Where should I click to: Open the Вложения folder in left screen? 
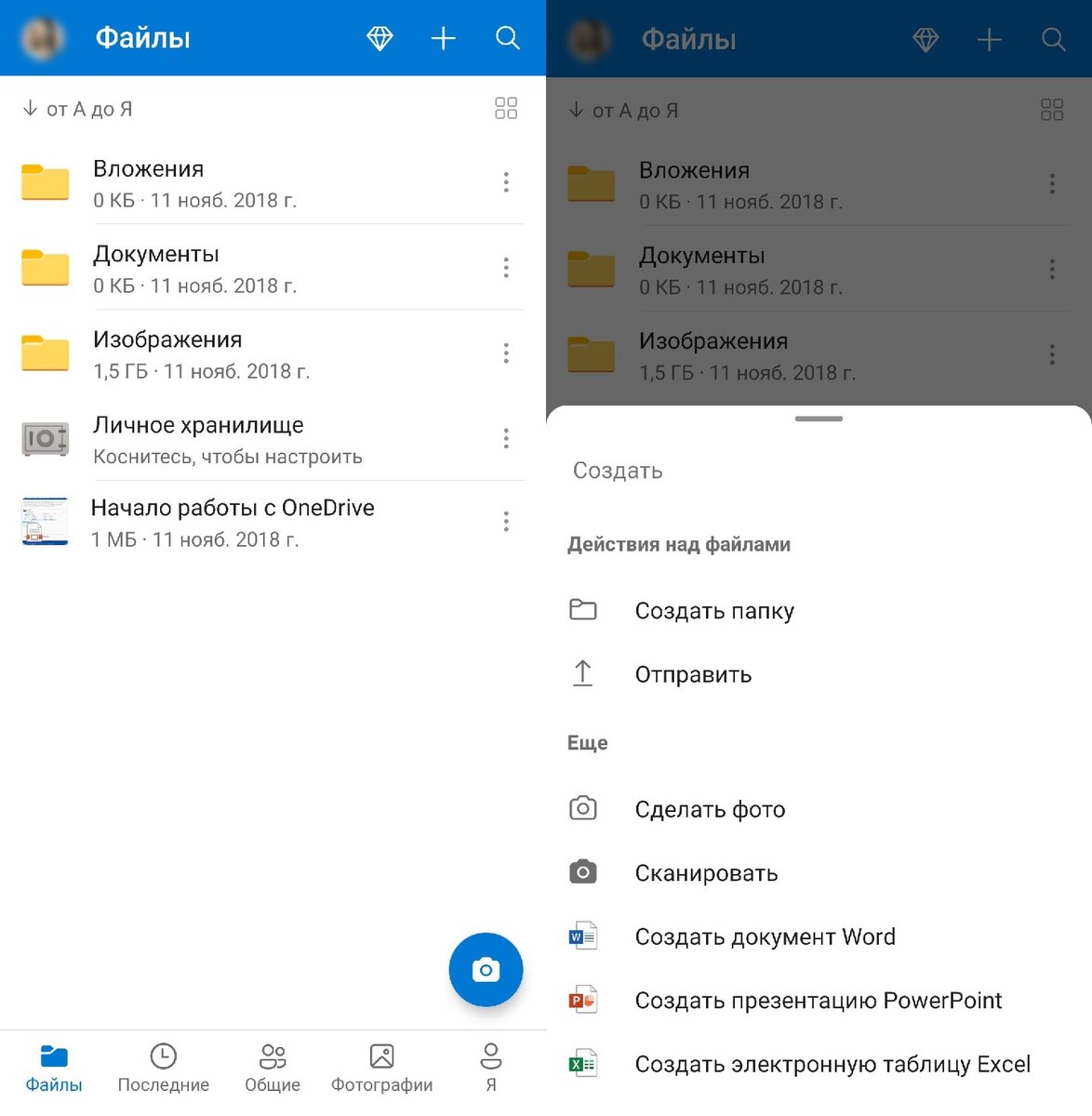tap(273, 182)
